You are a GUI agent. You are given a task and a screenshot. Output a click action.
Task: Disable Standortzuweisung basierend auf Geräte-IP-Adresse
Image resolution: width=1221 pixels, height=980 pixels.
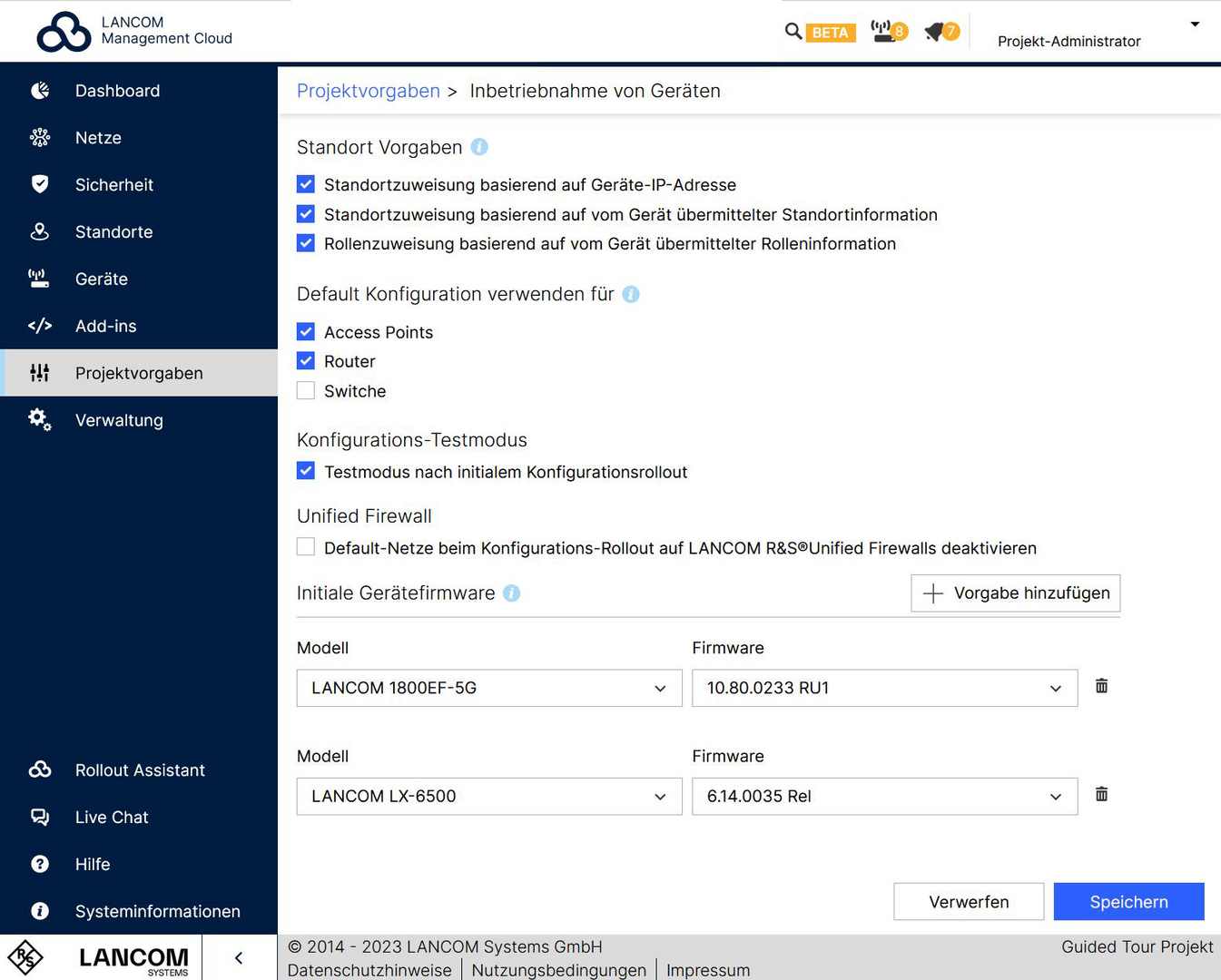tap(305, 184)
